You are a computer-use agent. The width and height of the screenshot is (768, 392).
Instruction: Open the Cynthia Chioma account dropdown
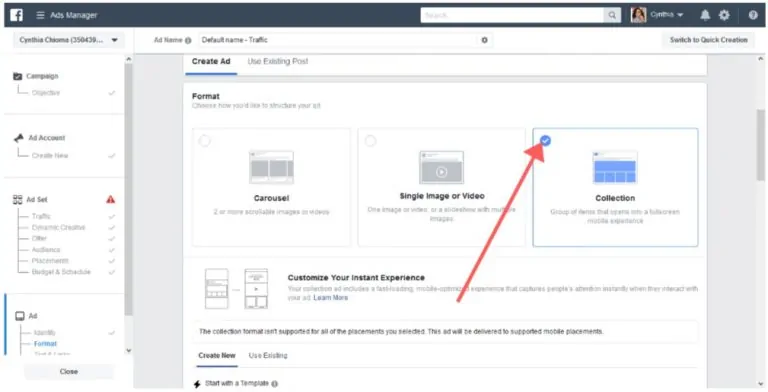click(69, 40)
